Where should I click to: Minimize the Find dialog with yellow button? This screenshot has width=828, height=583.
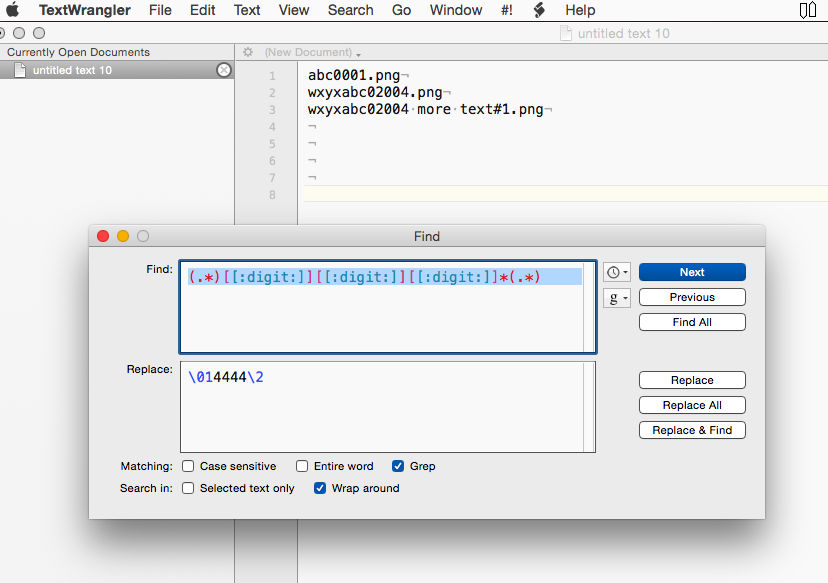(123, 236)
